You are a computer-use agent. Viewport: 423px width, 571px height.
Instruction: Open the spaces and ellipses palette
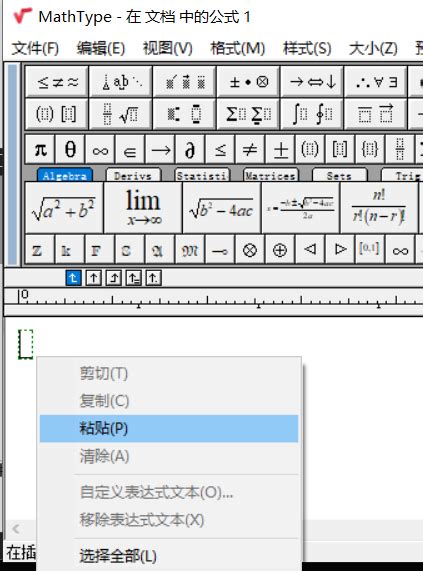point(121,82)
